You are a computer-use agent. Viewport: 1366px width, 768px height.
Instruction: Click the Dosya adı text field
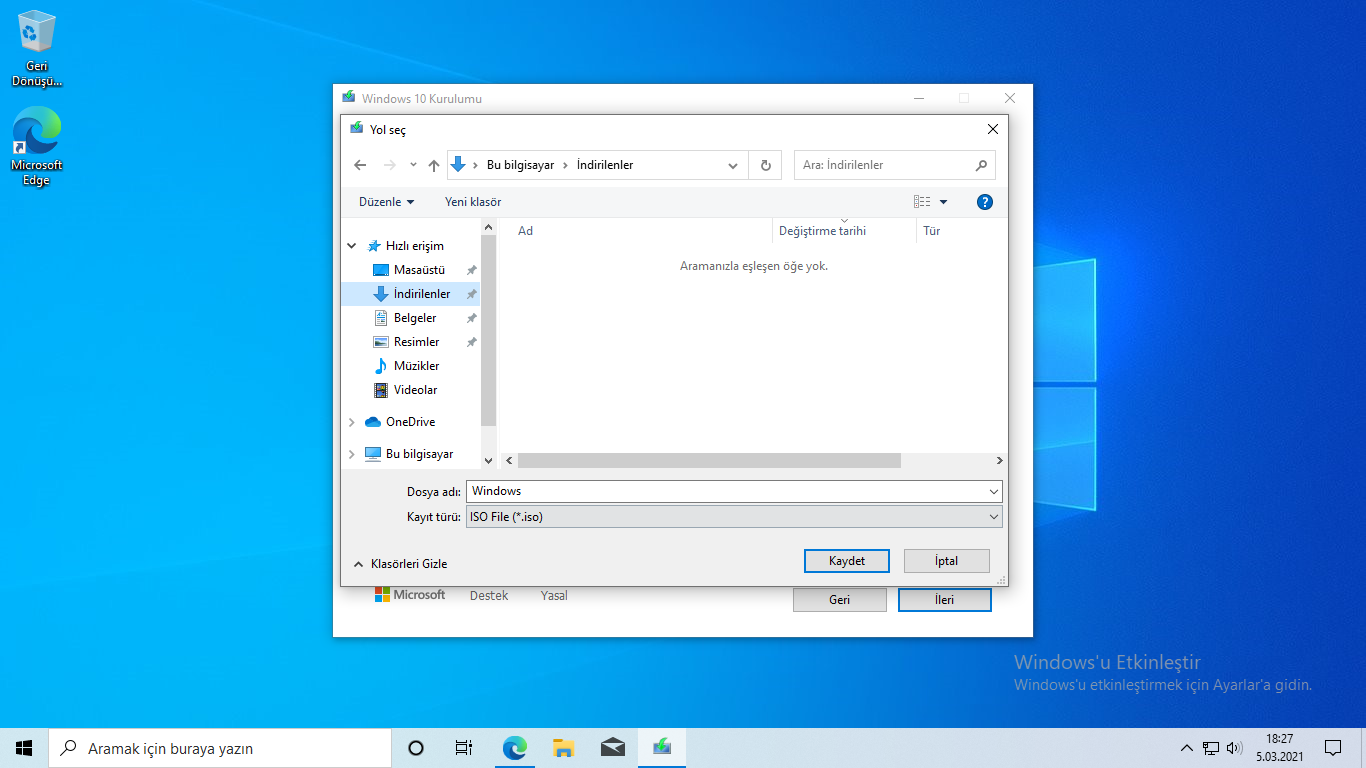click(x=727, y=491)
